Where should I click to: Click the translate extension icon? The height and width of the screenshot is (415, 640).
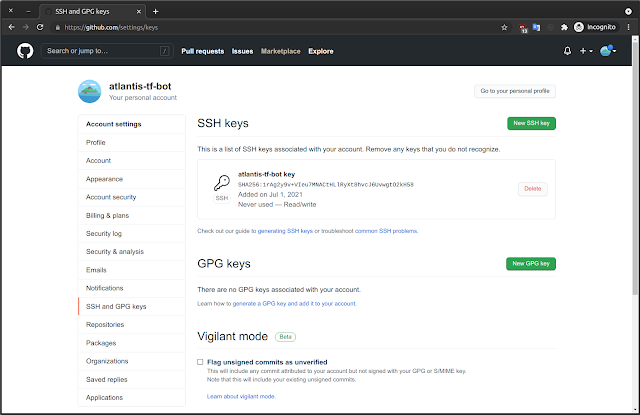536,27
